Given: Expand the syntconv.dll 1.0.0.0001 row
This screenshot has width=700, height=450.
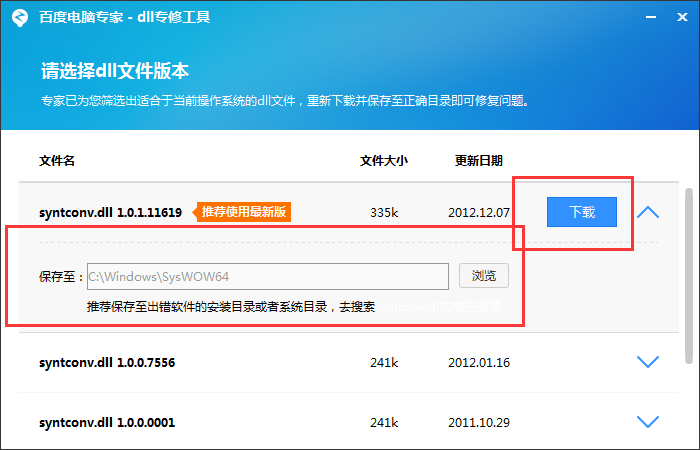Looking at the screenshot, I should click(x=648, y=421).
